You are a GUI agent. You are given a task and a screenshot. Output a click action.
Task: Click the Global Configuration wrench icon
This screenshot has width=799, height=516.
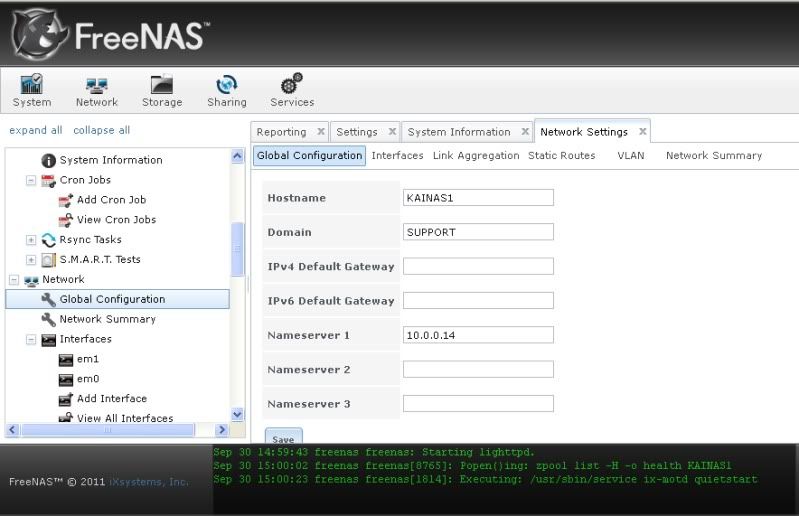48,300
